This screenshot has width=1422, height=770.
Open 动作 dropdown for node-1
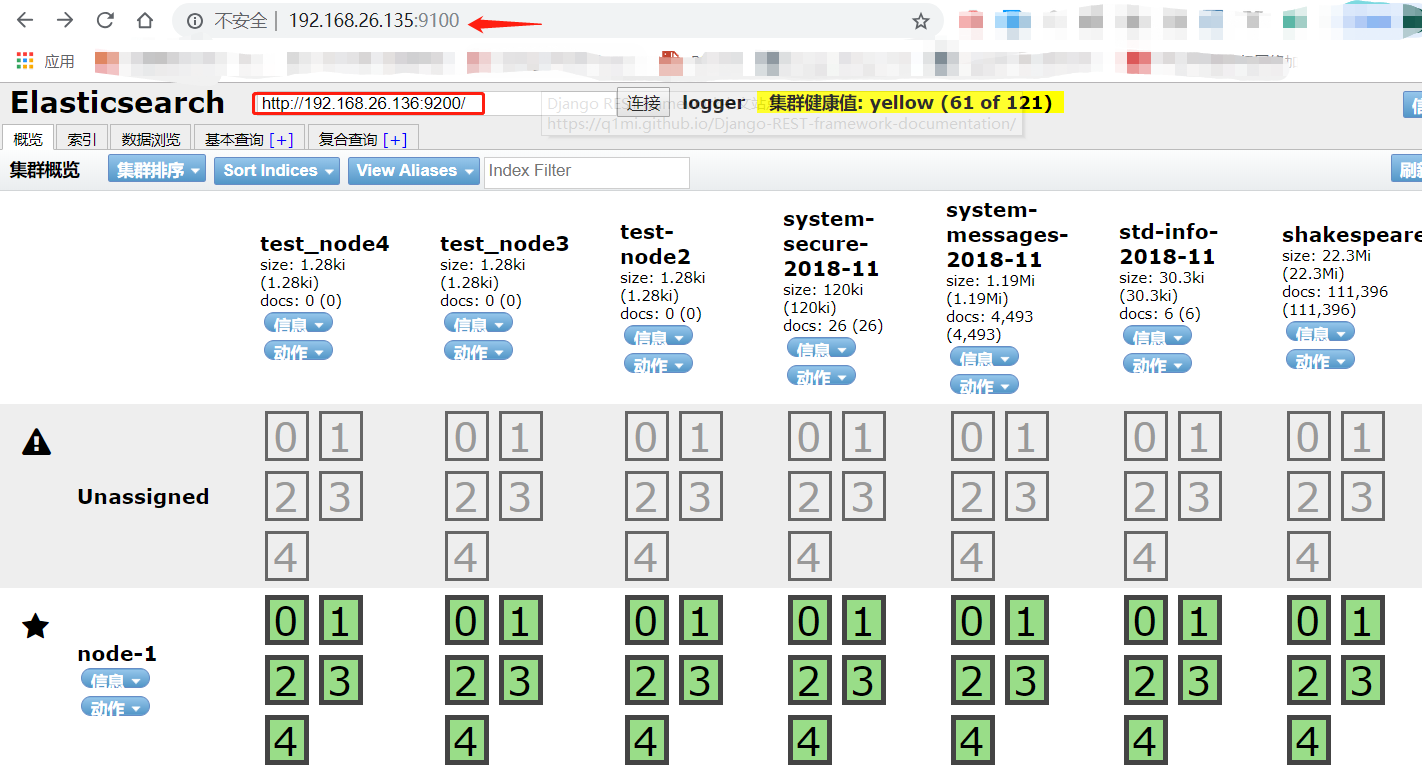115,708
